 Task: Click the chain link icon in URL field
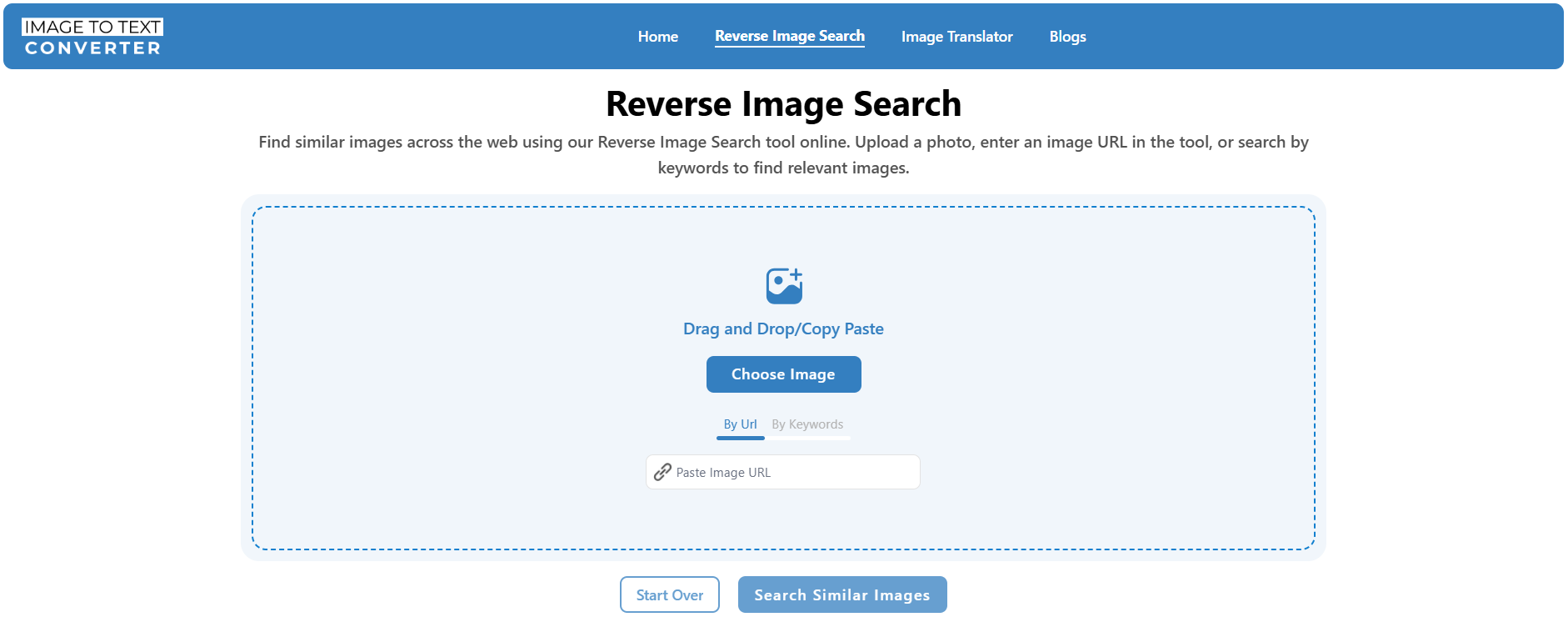point(662,472)
